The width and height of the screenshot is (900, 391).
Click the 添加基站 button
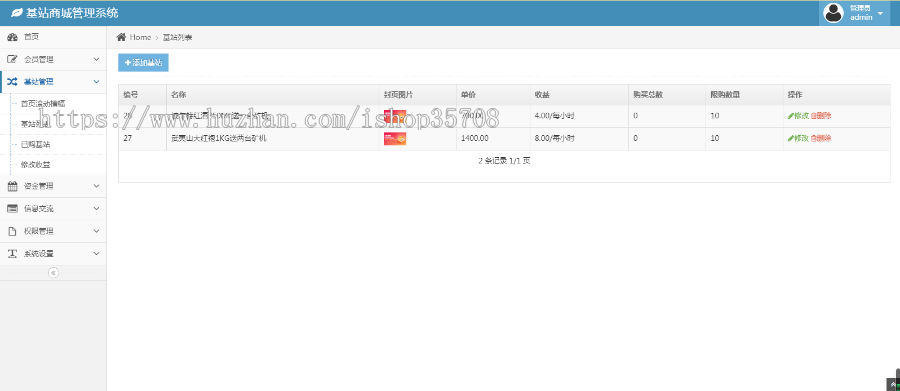pyautogui.click(x=143, y=62)
